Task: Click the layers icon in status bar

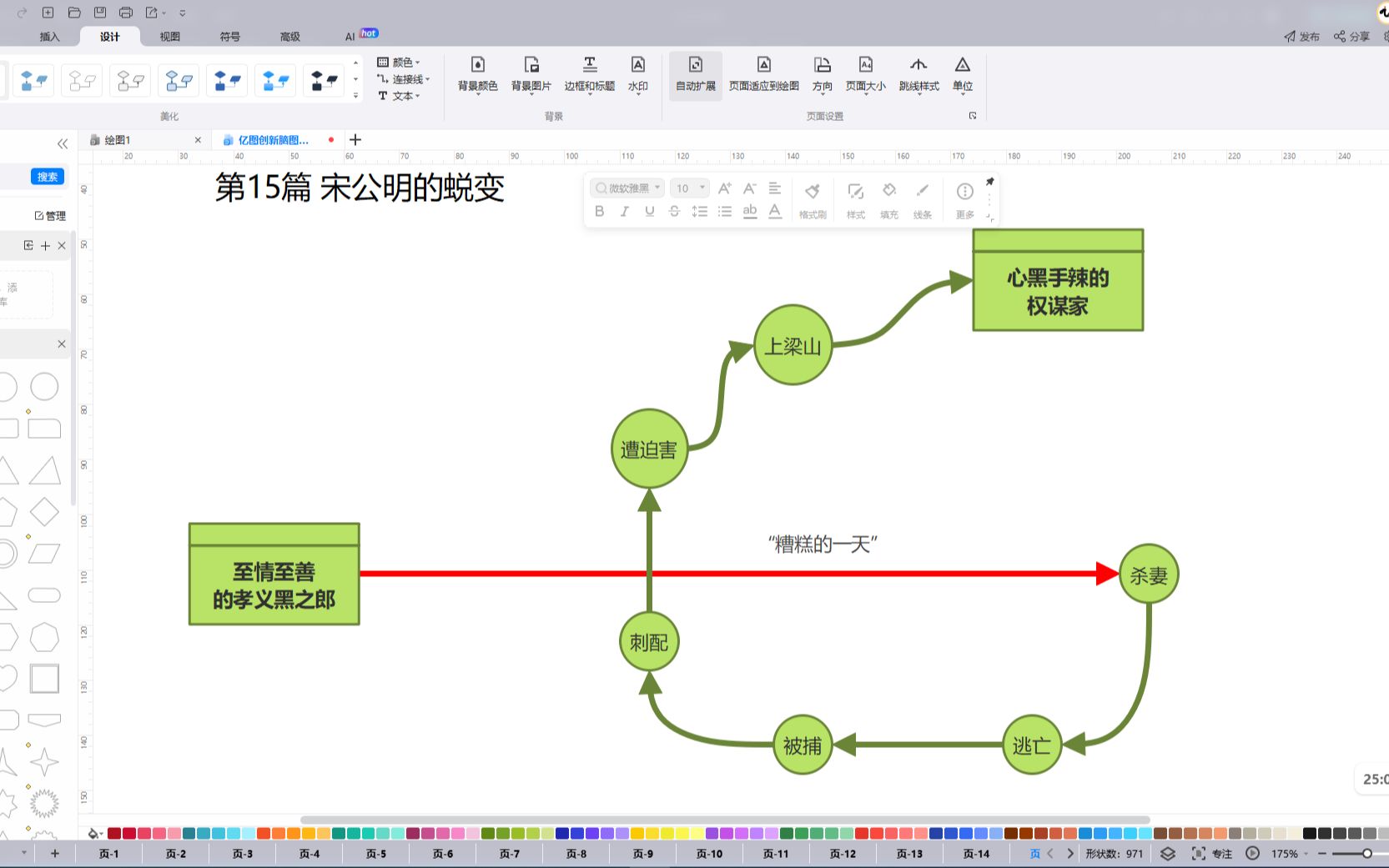Action: tap(1168, 854)
